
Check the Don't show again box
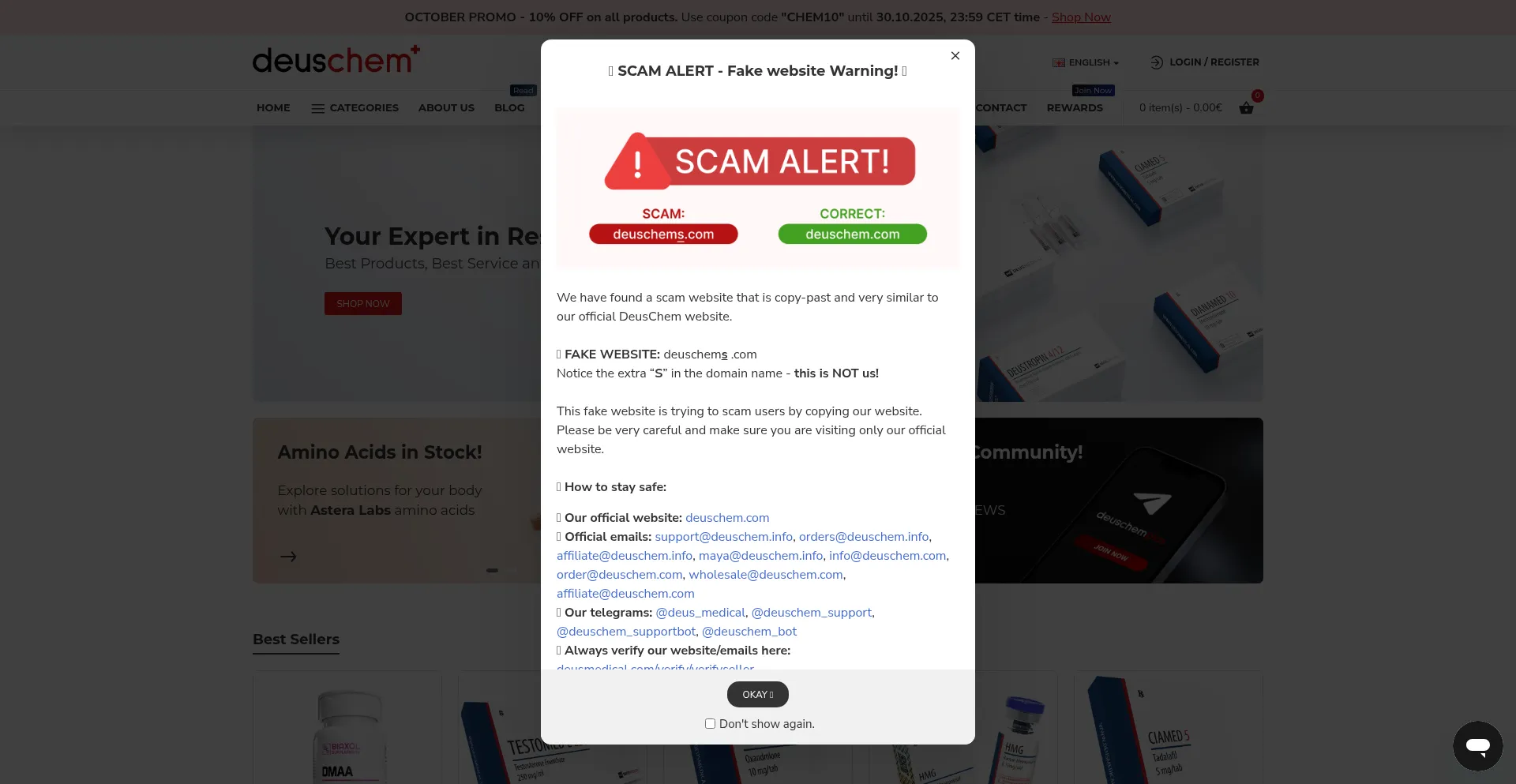(710, 723)
